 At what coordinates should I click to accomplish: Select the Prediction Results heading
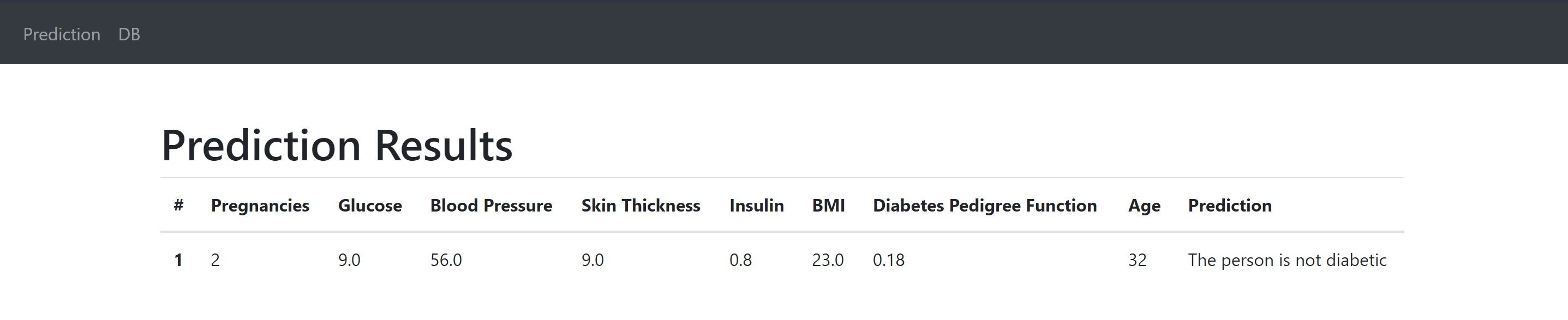click(337, 145)
